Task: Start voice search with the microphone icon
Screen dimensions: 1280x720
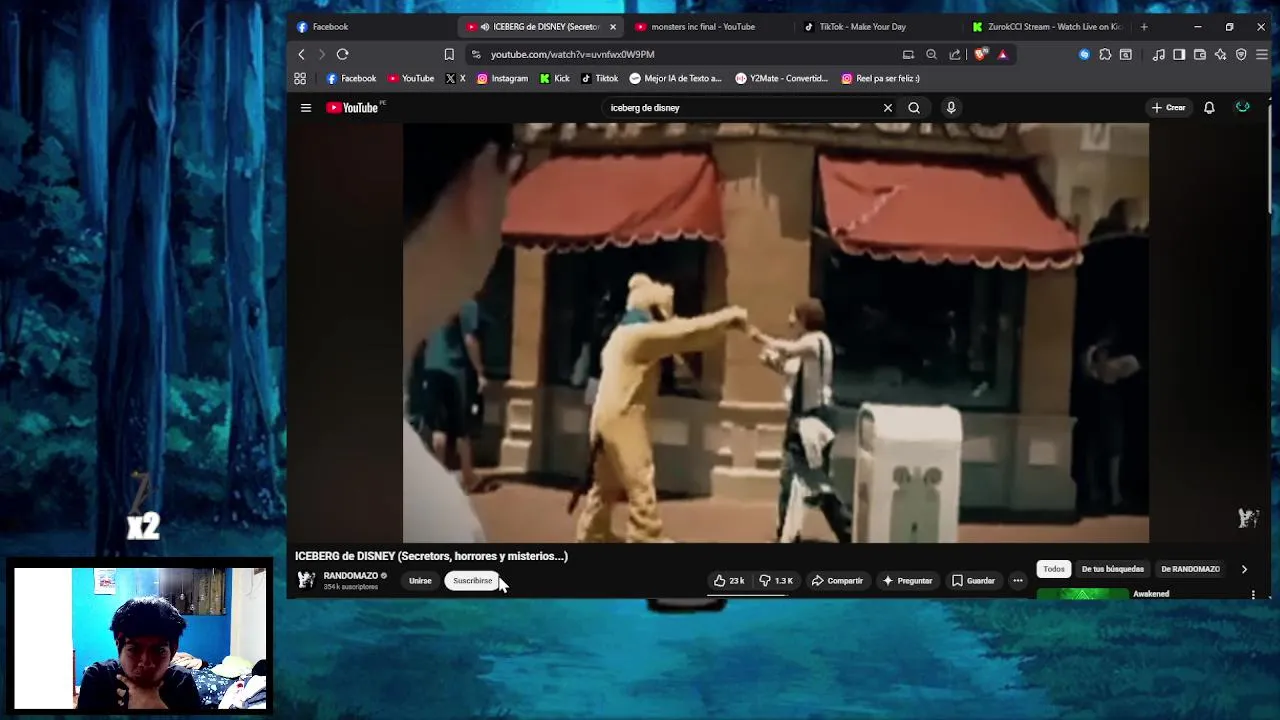Action: pyautogui.click(x=951, y=108)
